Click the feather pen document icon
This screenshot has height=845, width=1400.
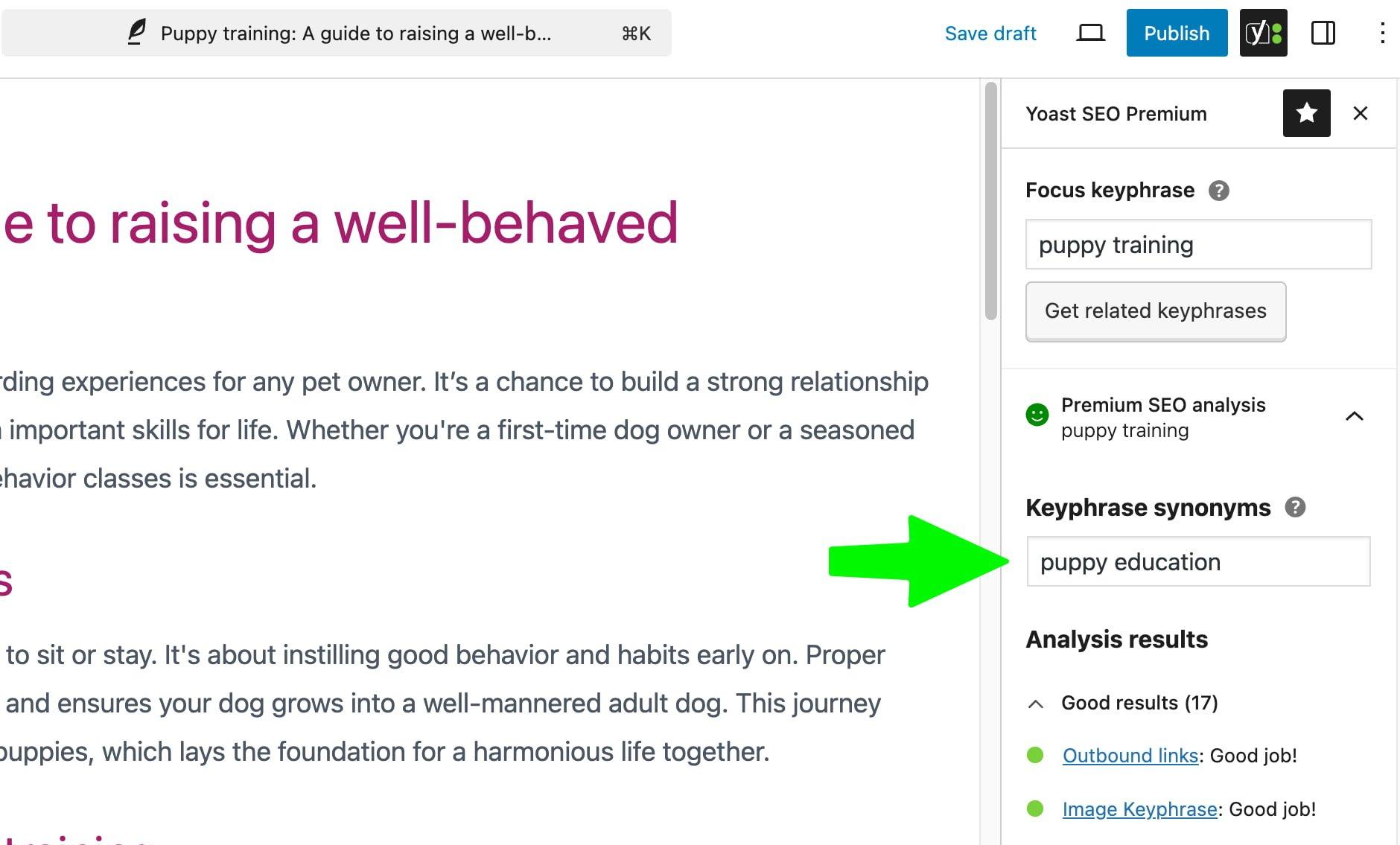coord(136,33)
